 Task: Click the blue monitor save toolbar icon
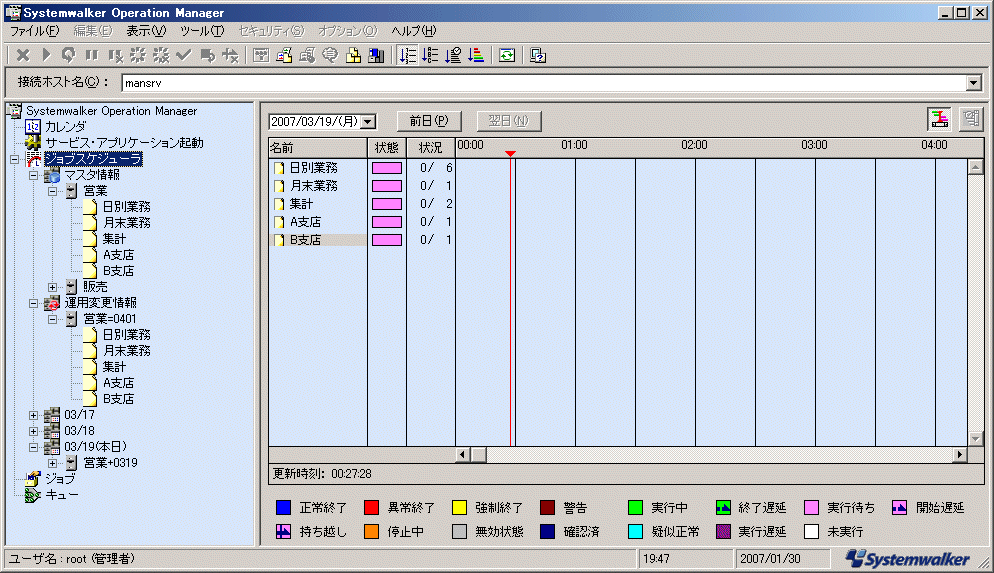click(376, 56)
